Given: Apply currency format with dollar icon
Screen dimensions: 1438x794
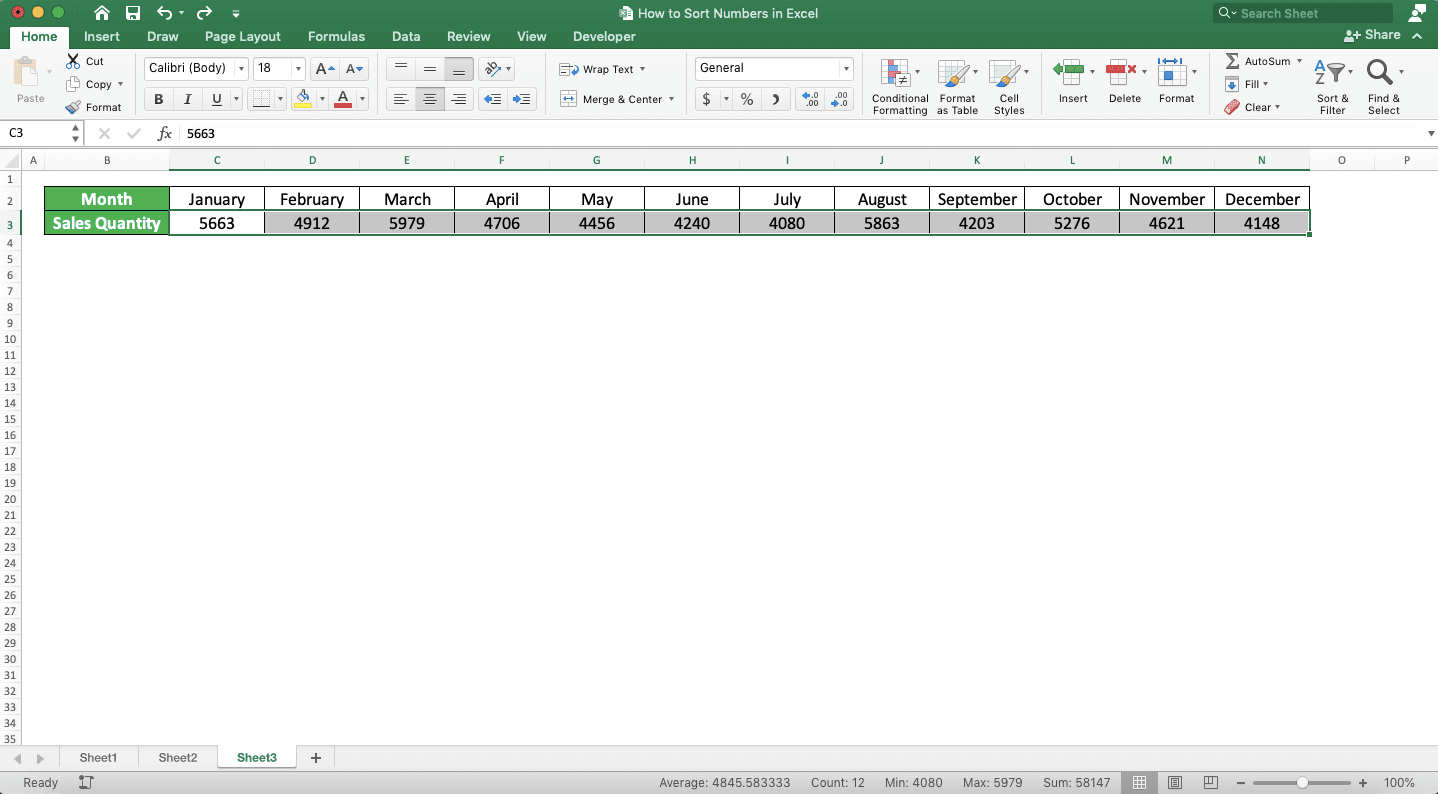Looking at the screenshot, I should click(707, 99).
